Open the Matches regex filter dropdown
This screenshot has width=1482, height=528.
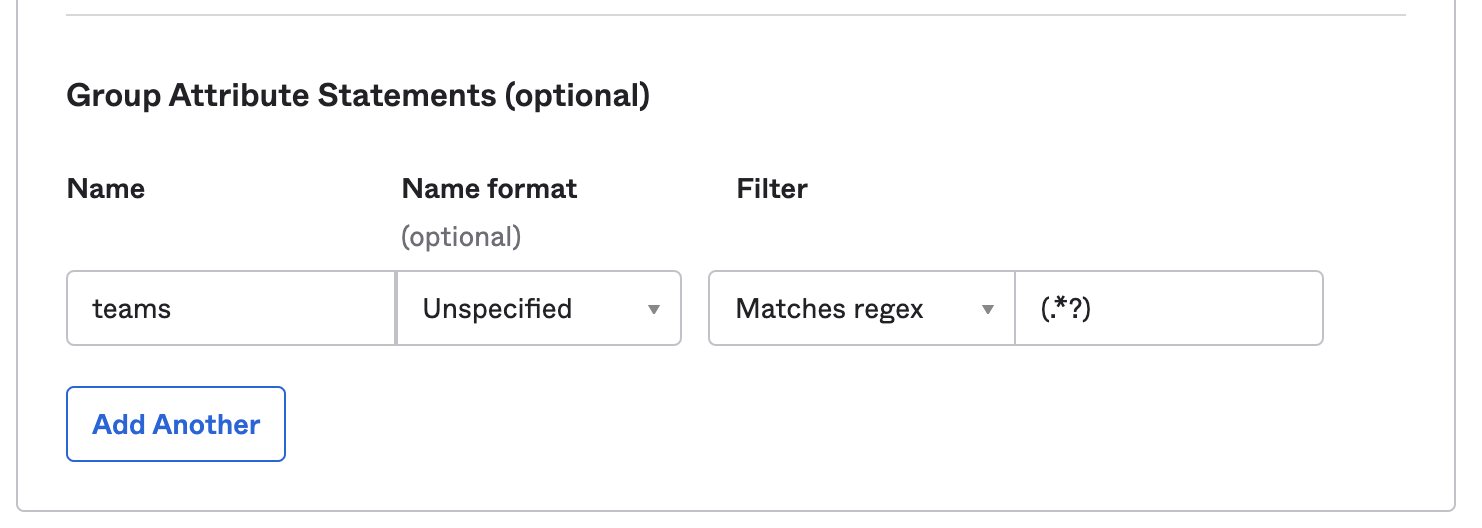(861, 308)
